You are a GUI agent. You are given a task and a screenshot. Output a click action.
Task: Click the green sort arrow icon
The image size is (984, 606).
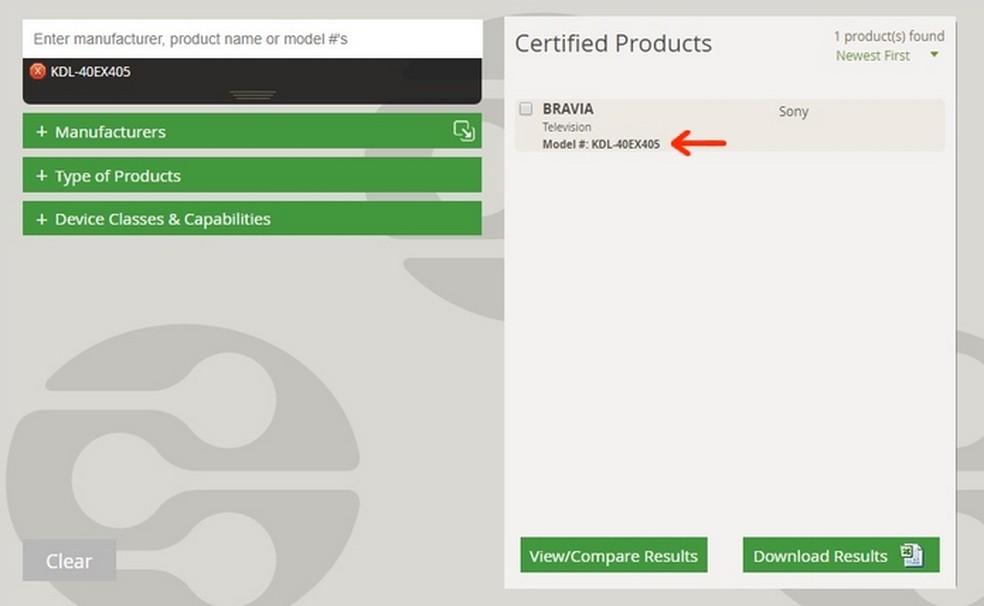(934, 56)
